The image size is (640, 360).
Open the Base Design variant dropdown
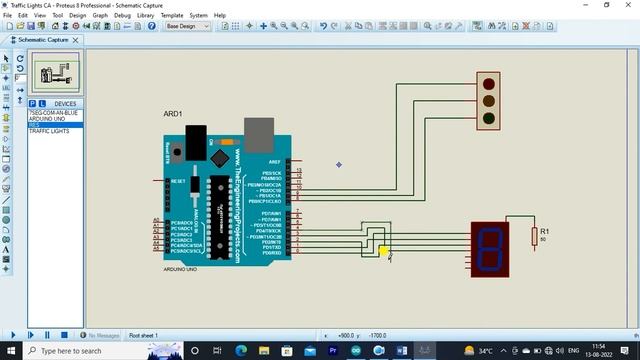coord(188,26)
